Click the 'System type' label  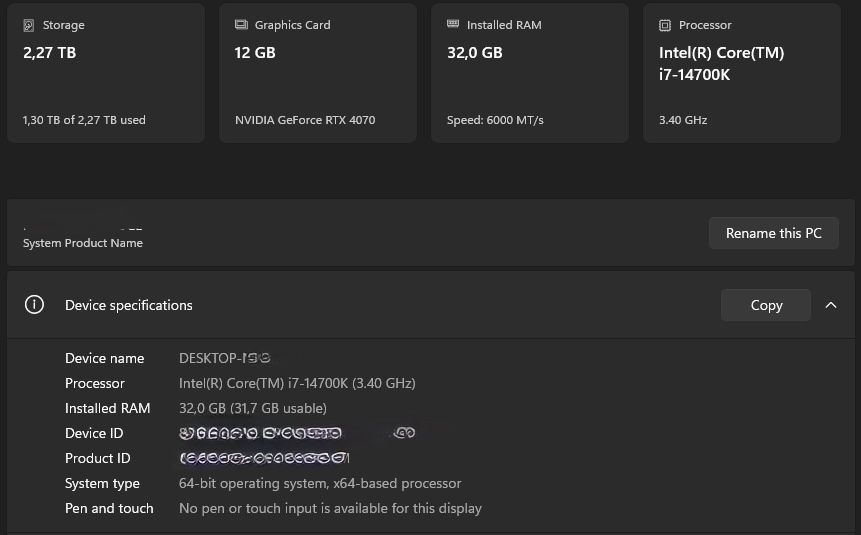pyautogui.click(x=102, y=483)
